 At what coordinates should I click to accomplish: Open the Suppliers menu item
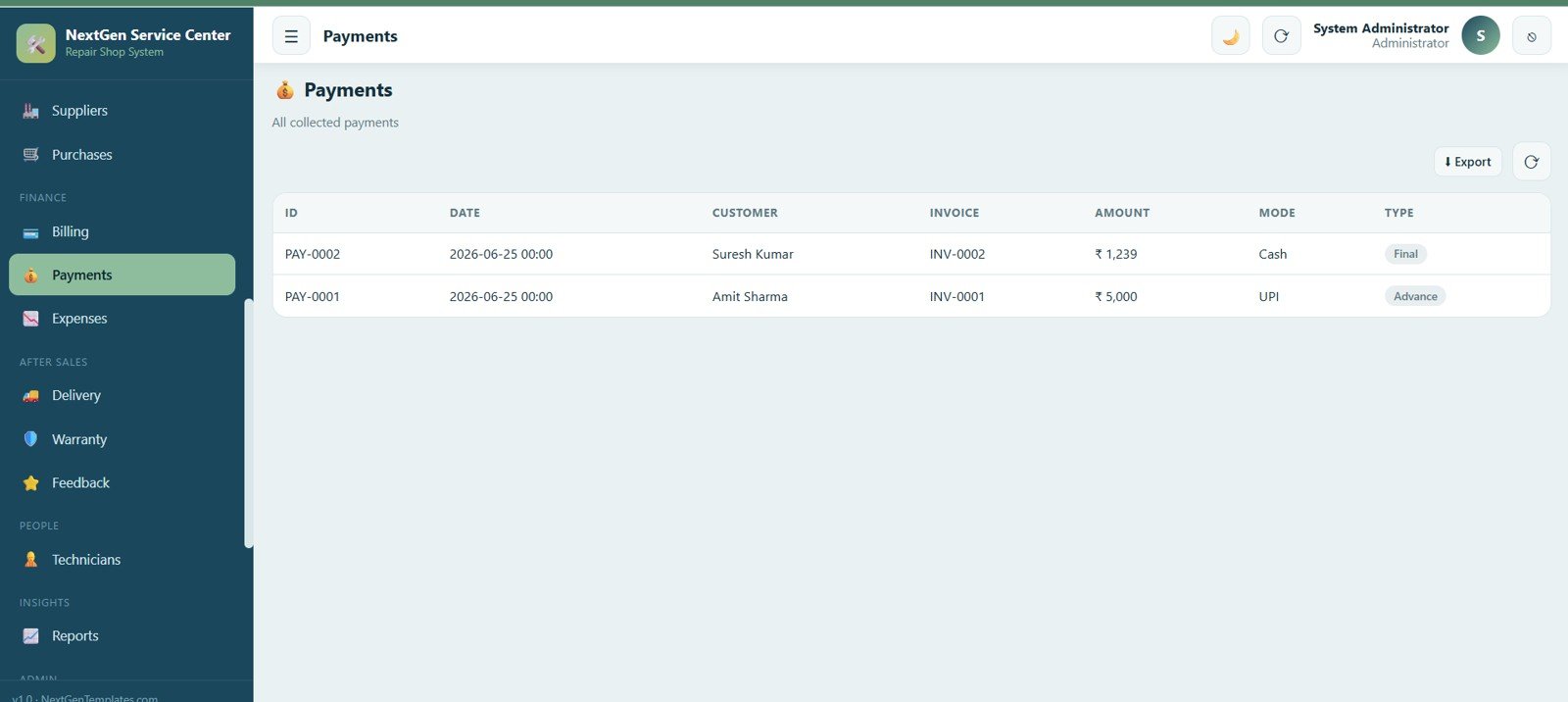[122, 111]
